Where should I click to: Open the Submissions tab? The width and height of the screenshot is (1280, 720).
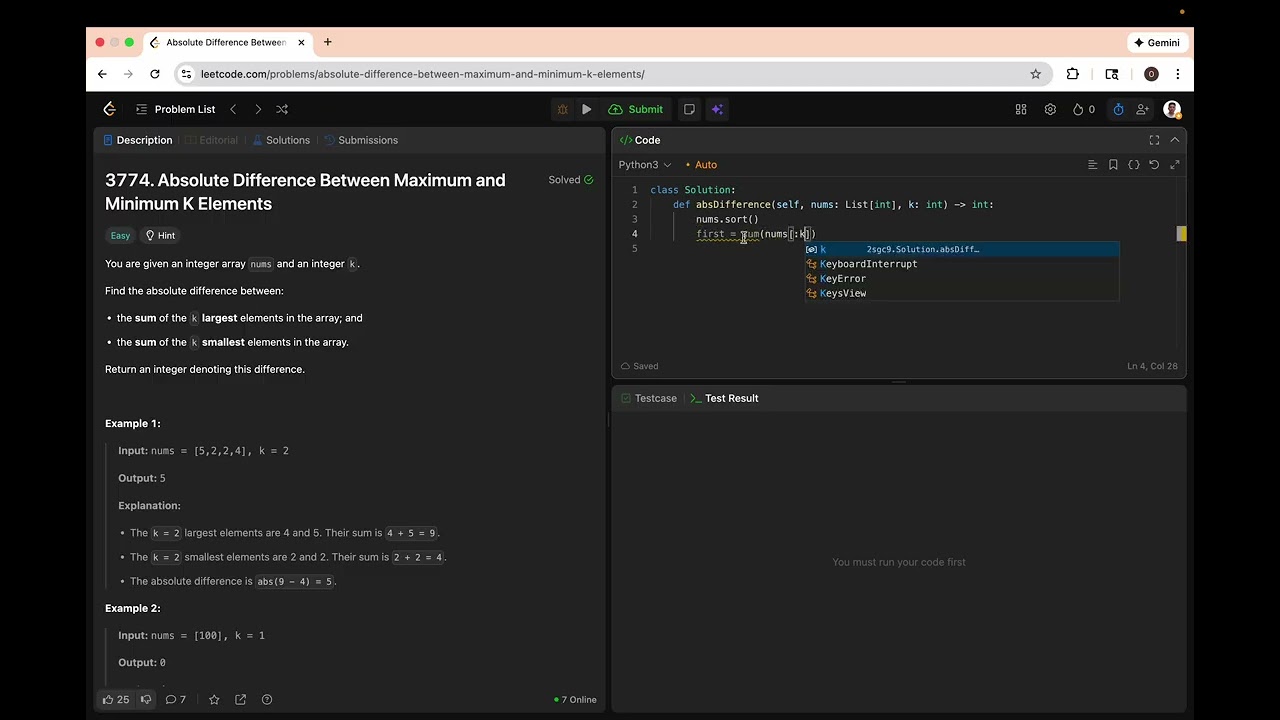pos(361,140)
